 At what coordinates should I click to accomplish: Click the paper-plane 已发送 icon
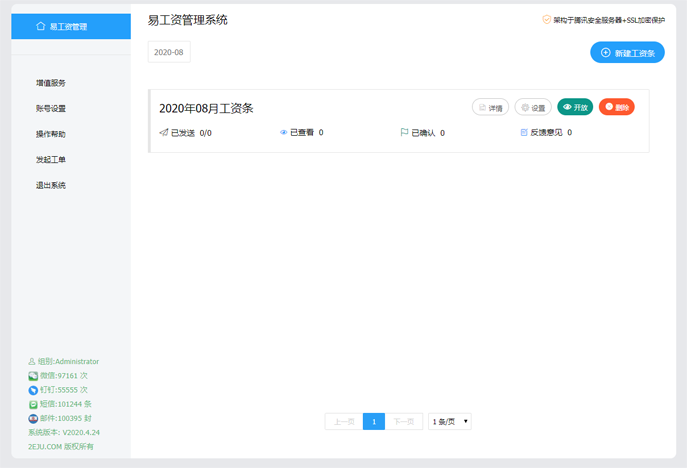(164, 132)
